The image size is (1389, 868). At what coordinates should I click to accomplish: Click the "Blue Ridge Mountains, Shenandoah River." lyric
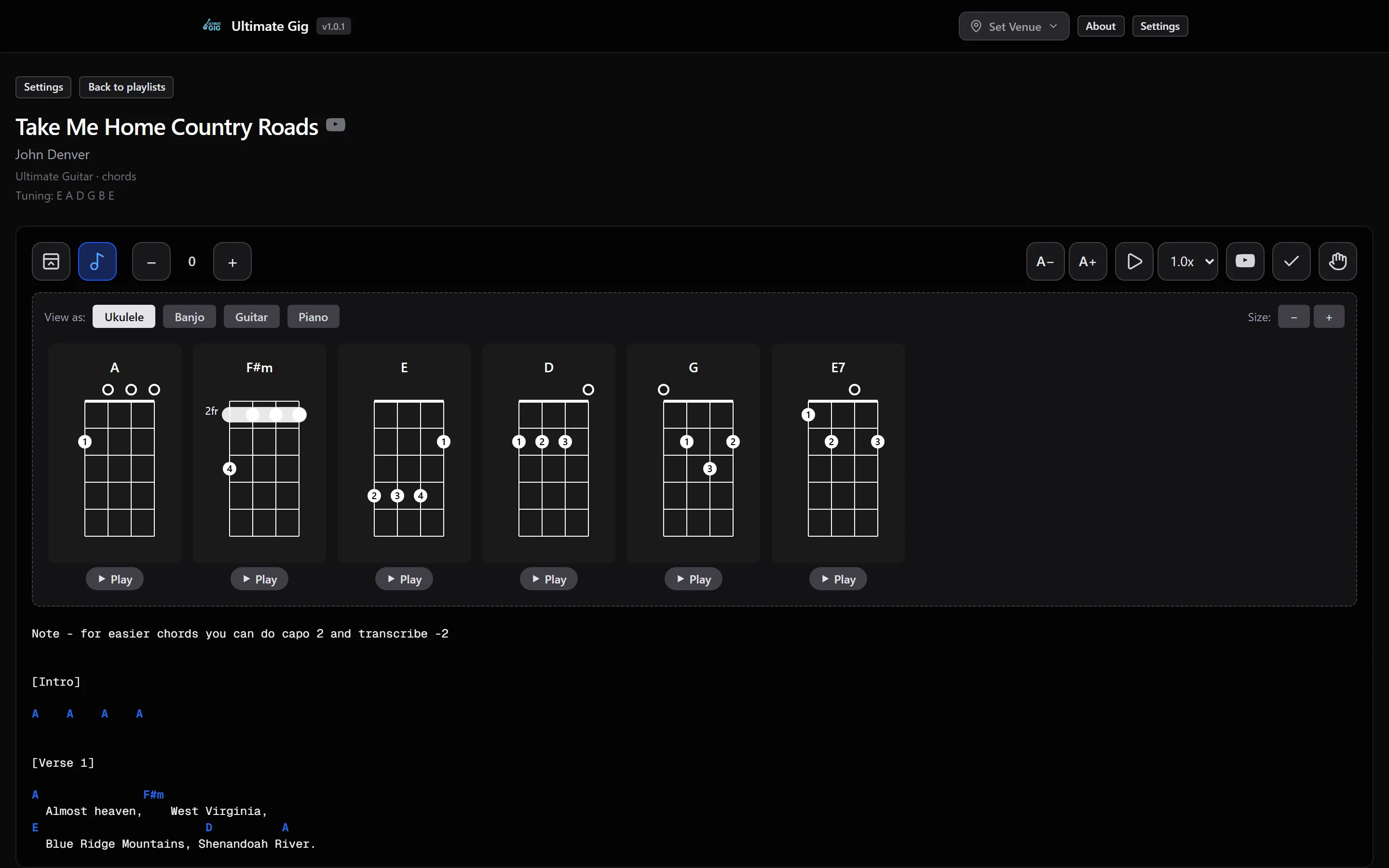(180, 844)
